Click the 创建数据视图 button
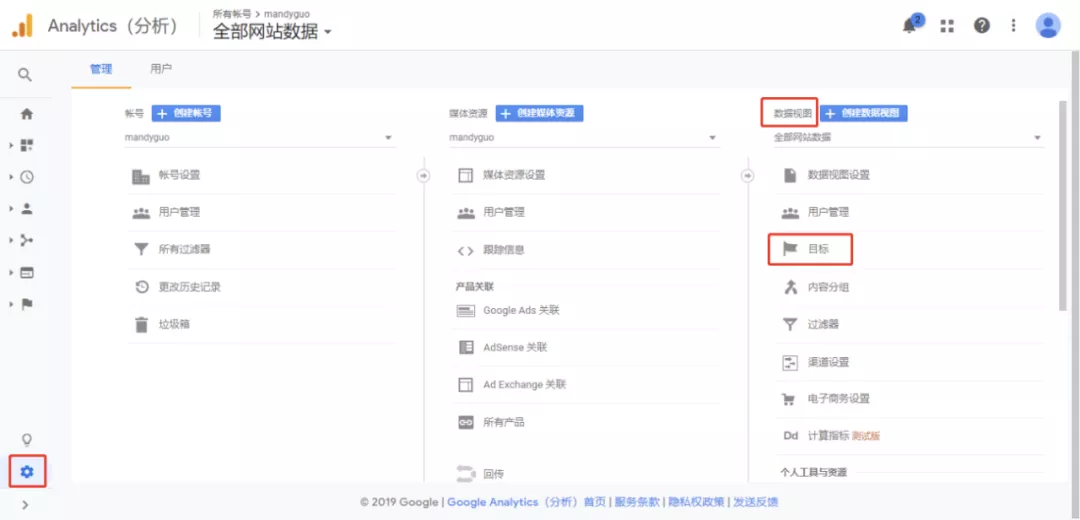Image resolution: width=1080 pixels, height=520 pixels. pos(864,113)
